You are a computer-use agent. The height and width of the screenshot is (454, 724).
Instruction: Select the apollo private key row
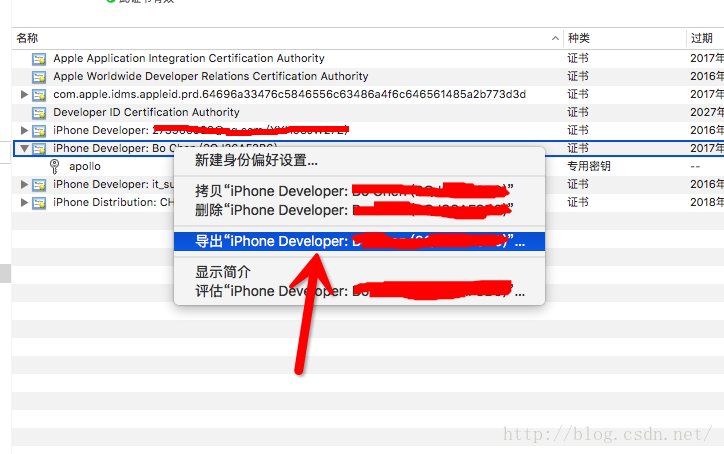point(368,166)
